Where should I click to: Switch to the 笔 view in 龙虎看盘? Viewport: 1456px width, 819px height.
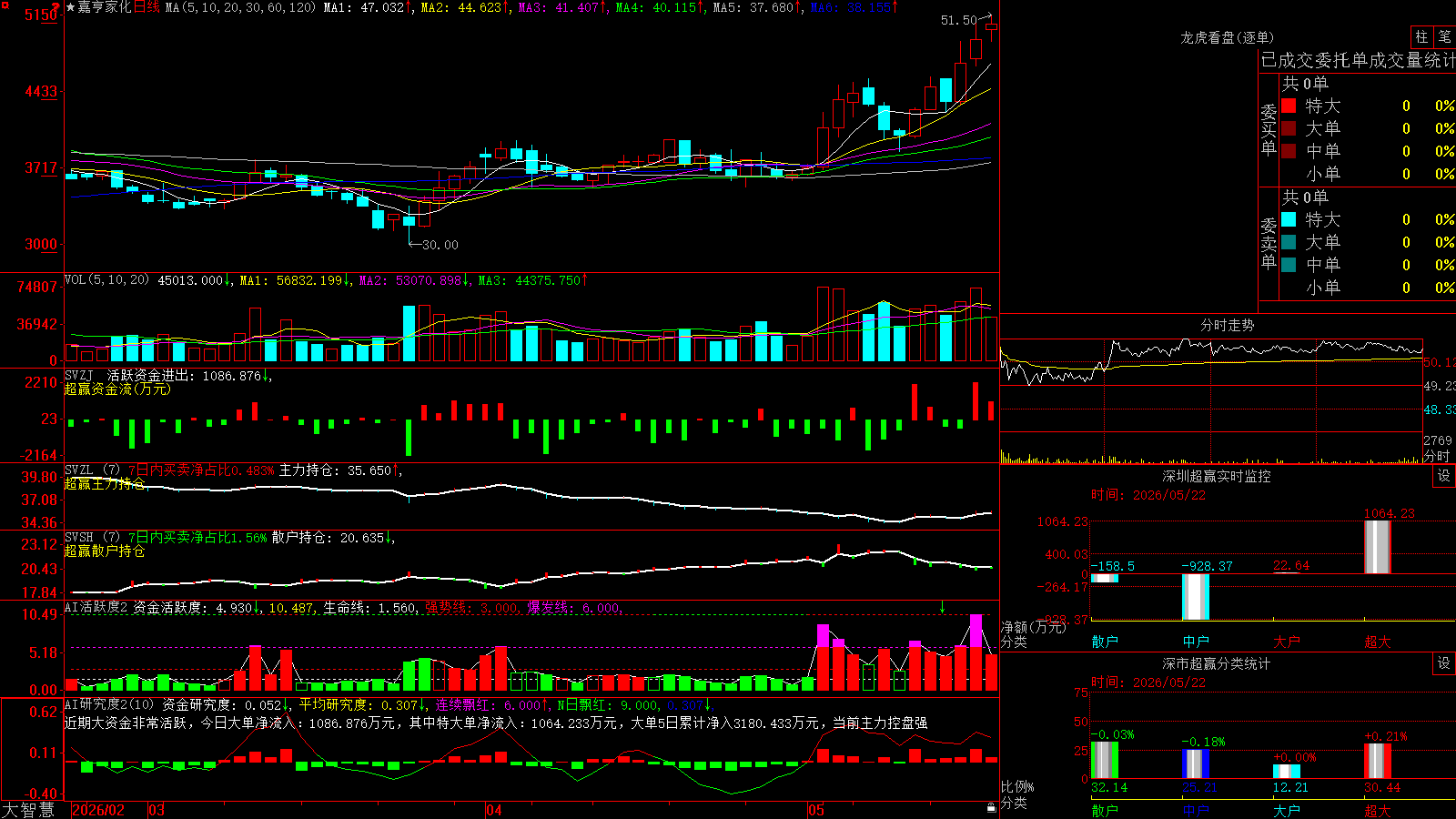click(1444, 36)
